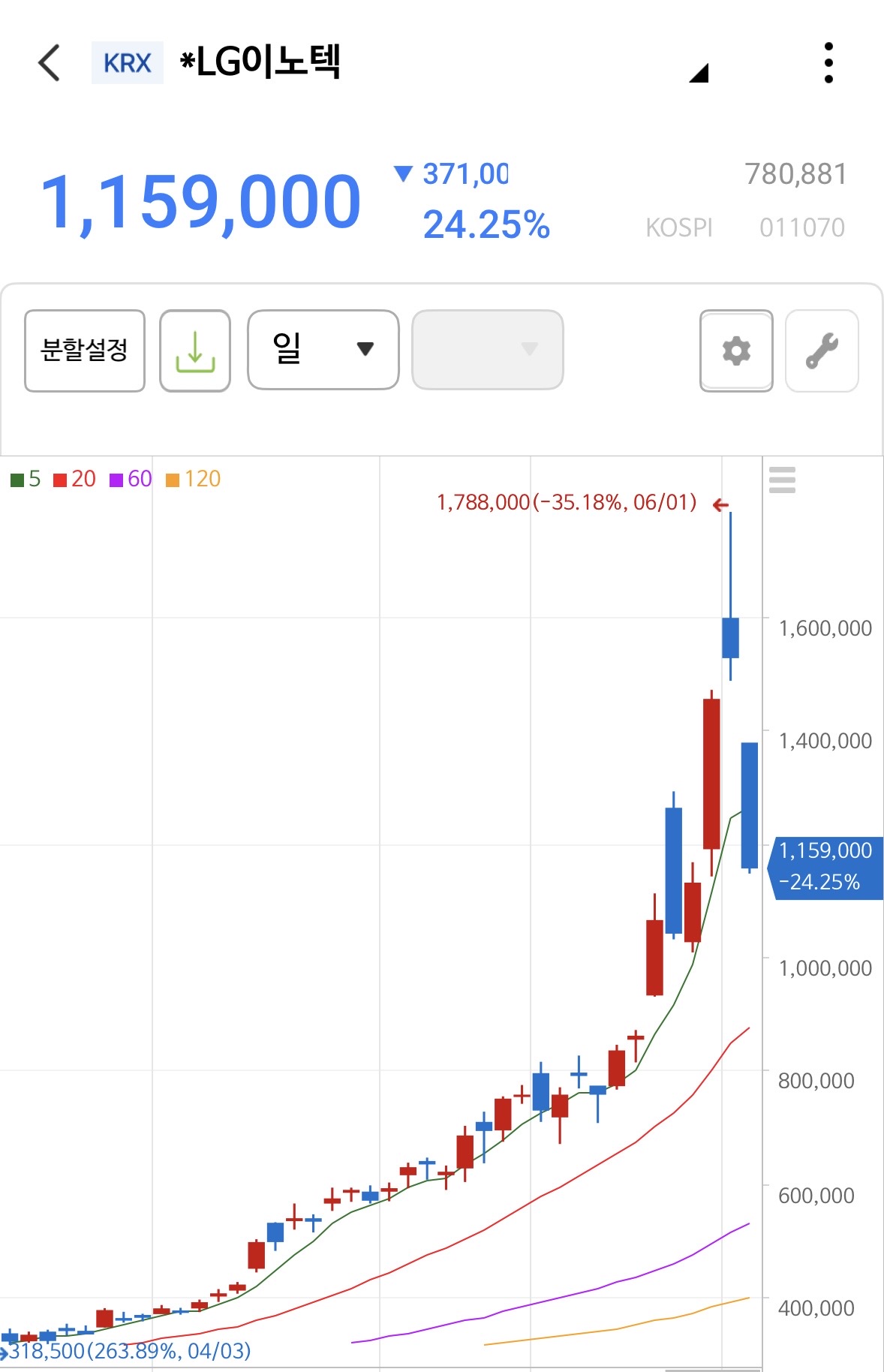The image size is (884, 1372).
Task: Click the low price label 318,500 (04/03)
Action: click(x=129, y=1351)
